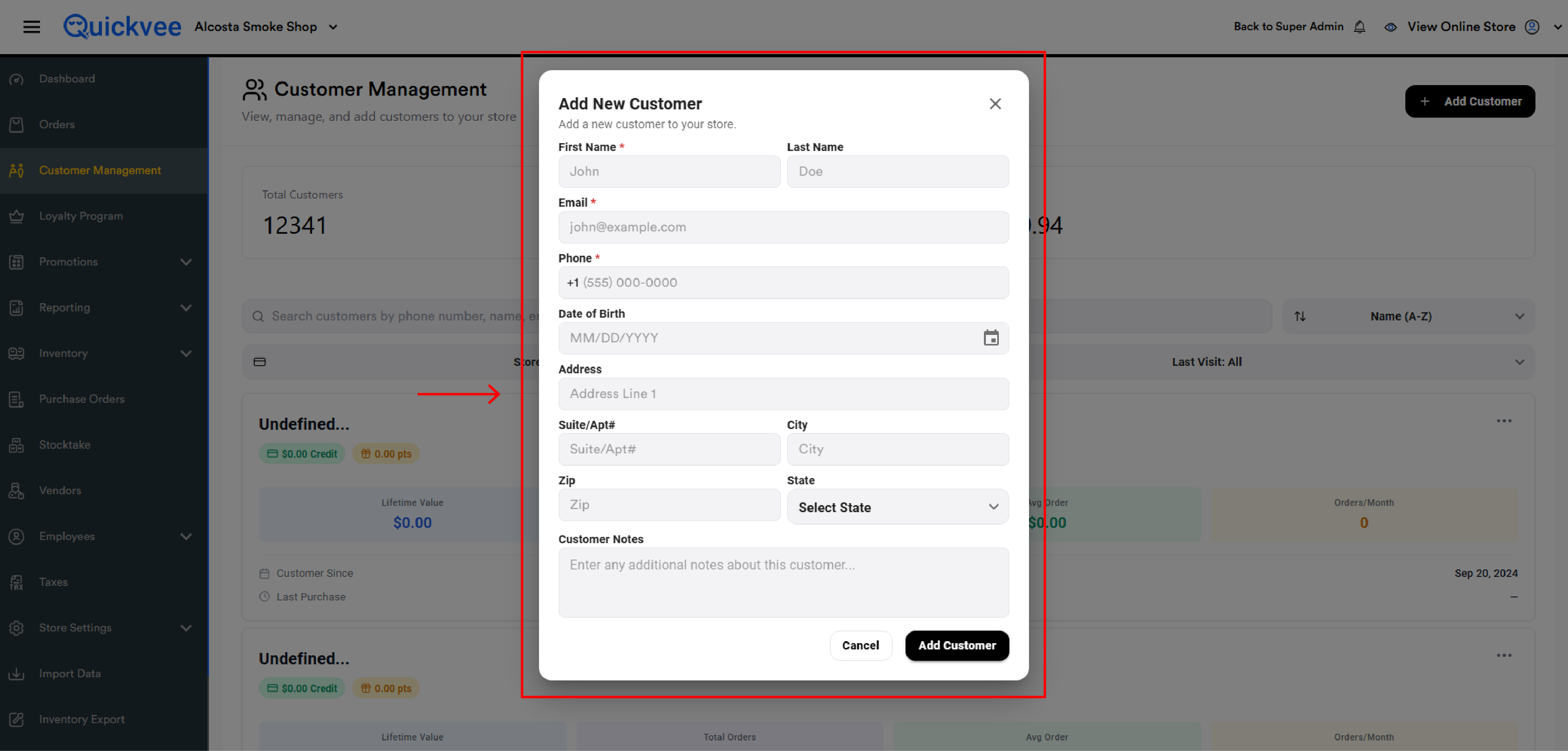This screenshot has width=1568, height=751.
Task: Expand the profile chevron in the header
Action: coord(1558,27)
